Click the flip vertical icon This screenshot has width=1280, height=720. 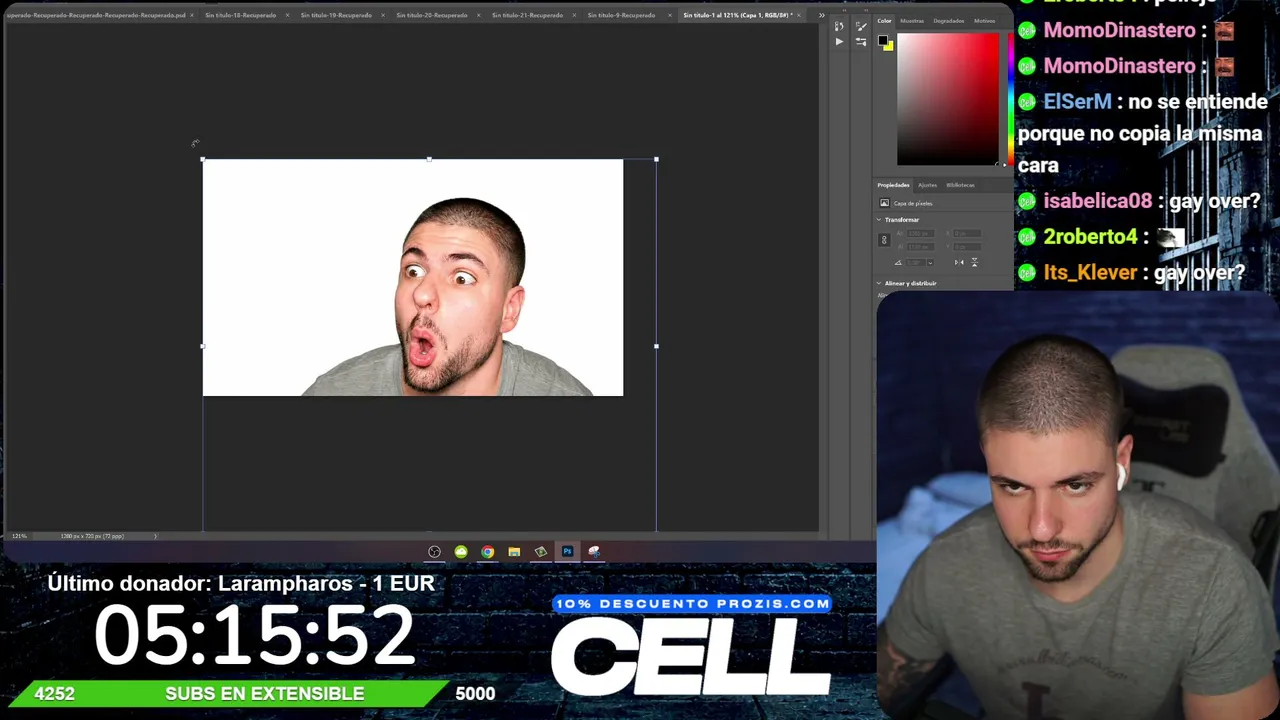(x=974, y=262)
